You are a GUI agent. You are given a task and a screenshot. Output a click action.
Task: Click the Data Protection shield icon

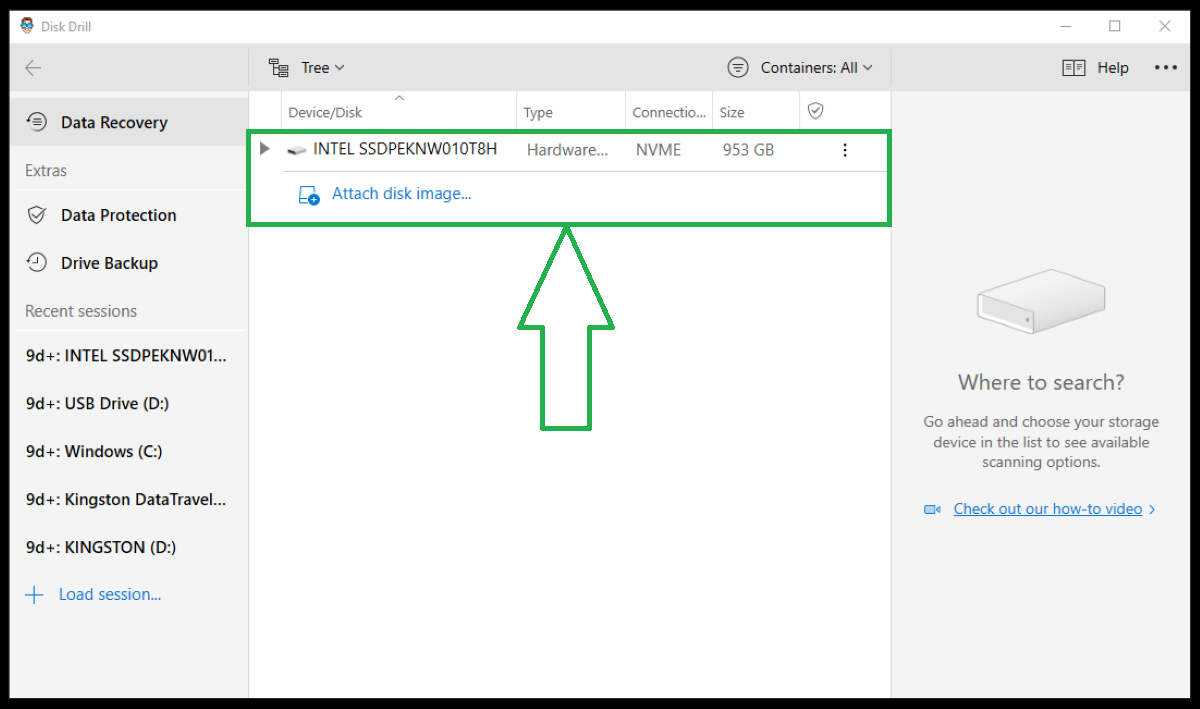coord(37,215)
